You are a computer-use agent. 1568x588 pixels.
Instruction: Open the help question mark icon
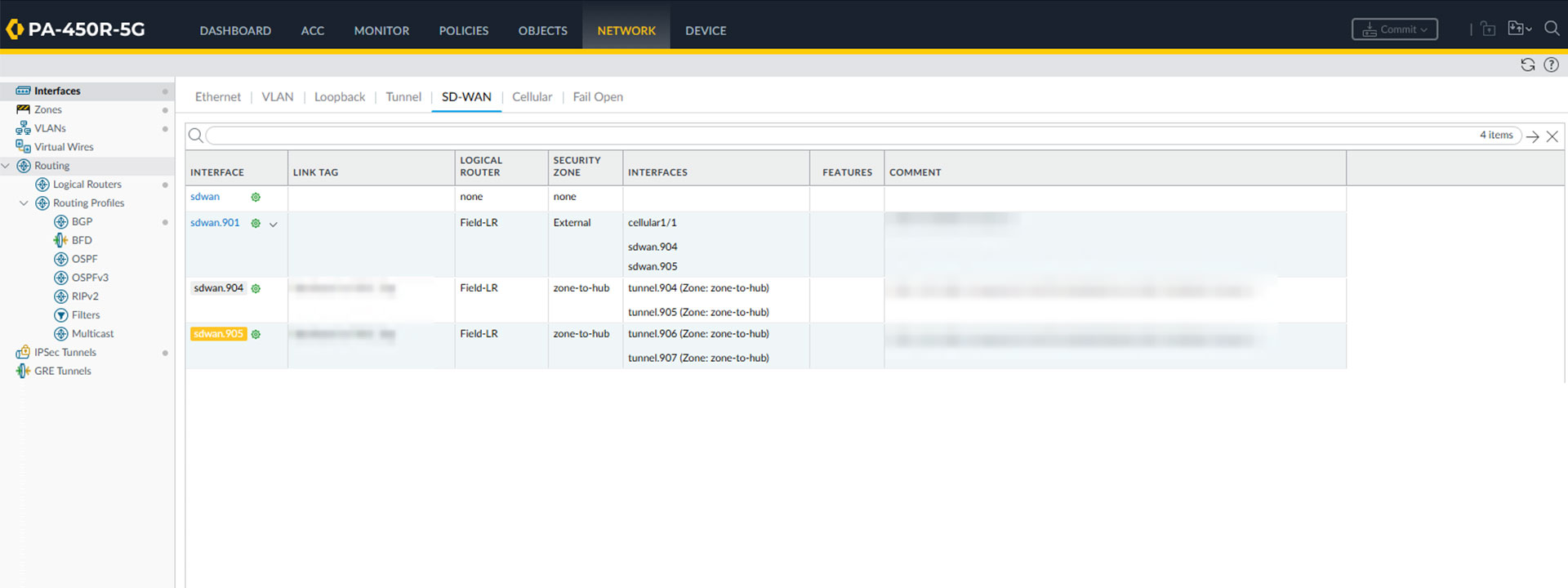pyautogui.click(x=1551, y=65)
